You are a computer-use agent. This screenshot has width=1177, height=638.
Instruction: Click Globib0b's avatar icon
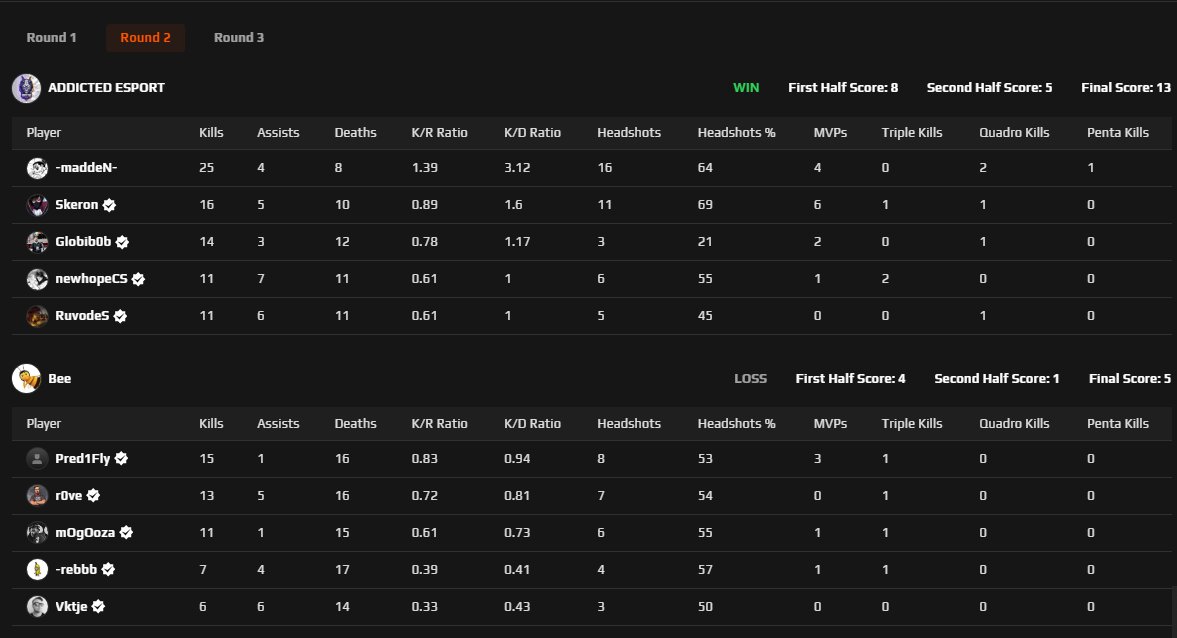(x=38, y=242)
